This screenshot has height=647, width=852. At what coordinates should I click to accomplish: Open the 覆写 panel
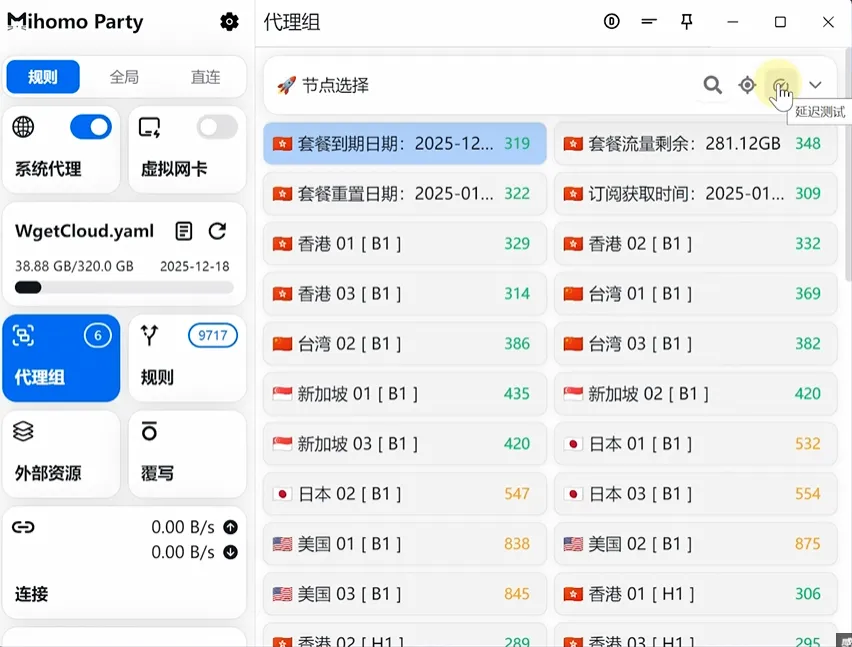coord(186,454)
